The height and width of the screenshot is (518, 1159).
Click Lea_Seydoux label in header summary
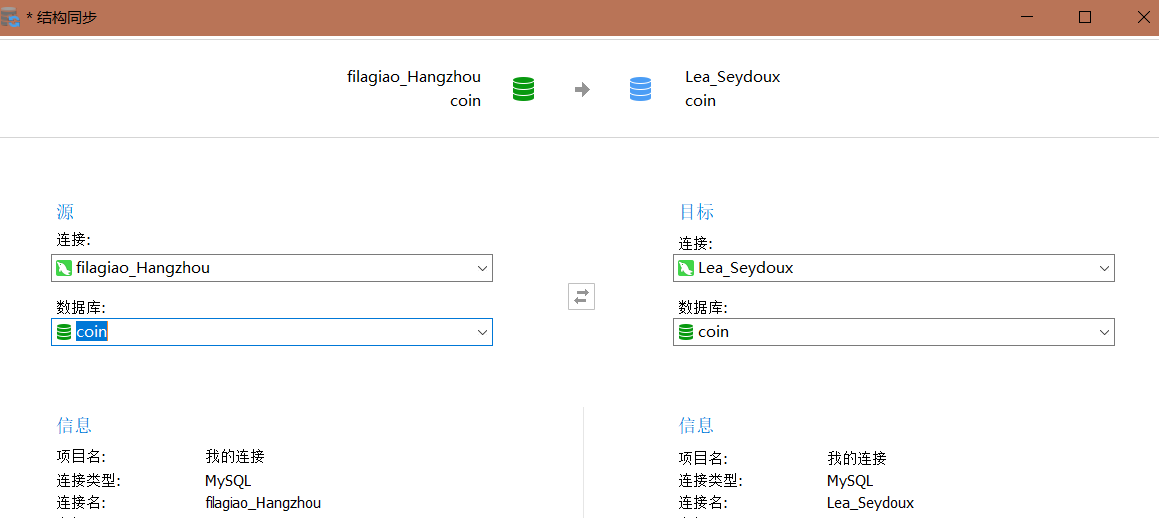click(733, 77)
